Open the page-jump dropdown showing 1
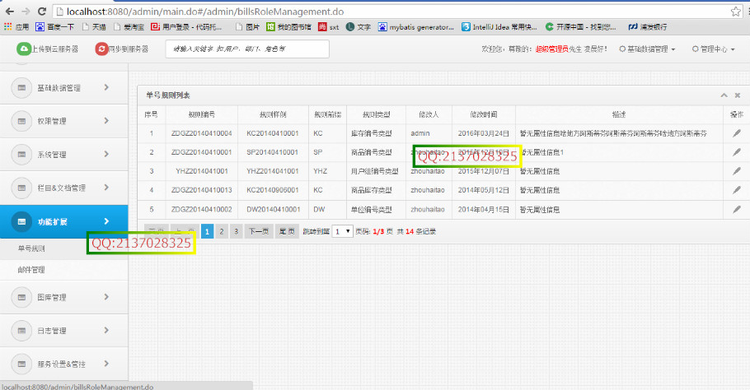This screenshot has height=390, width=750. click(x=342, y=231)
